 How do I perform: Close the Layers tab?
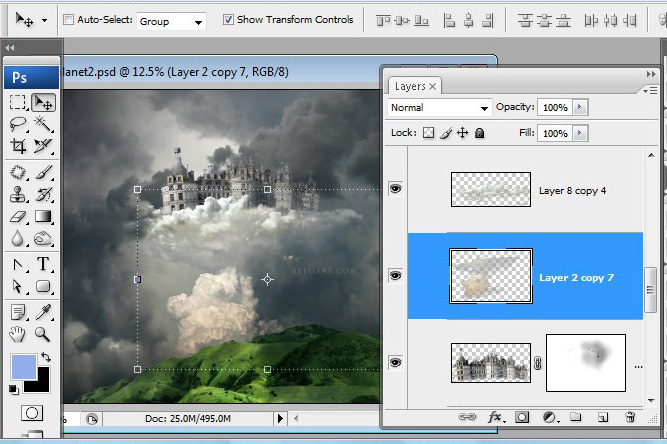[x=433, y=86]
